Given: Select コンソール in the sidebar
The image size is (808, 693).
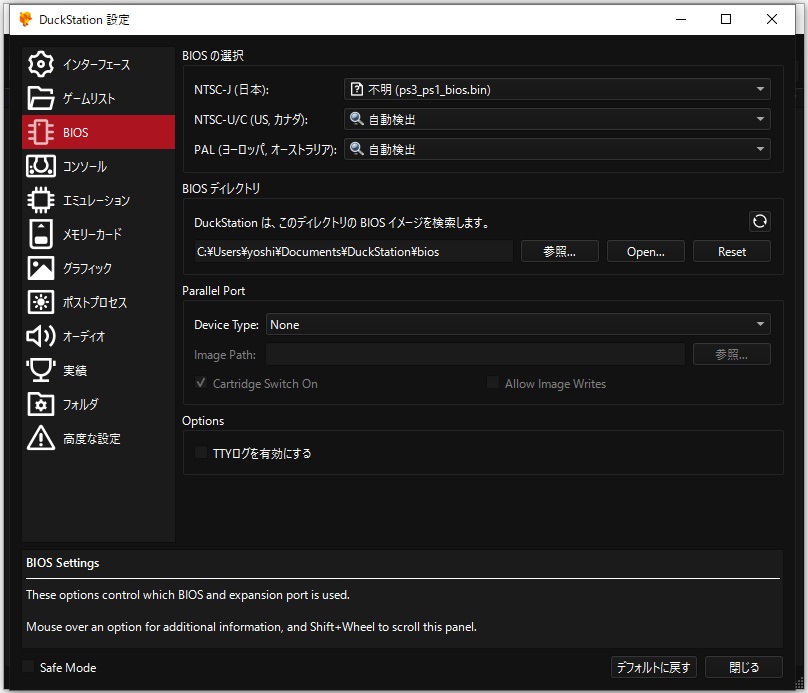Looking at the screenshot, I should coord(98,166).
